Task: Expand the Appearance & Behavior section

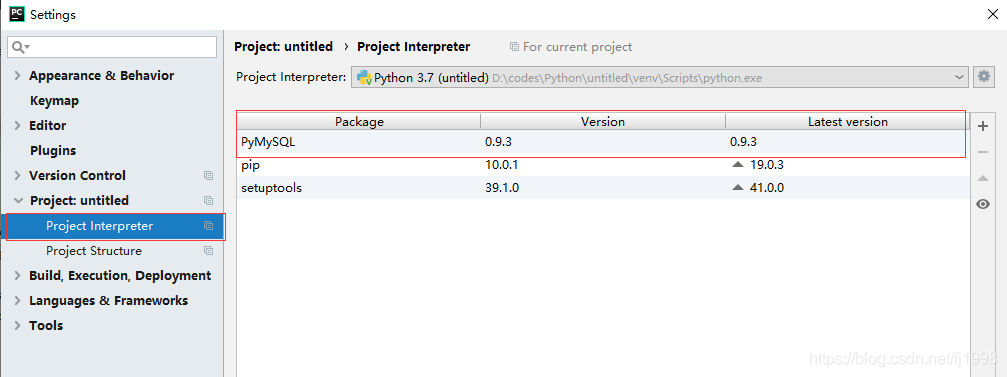Action: pos(17,76)
